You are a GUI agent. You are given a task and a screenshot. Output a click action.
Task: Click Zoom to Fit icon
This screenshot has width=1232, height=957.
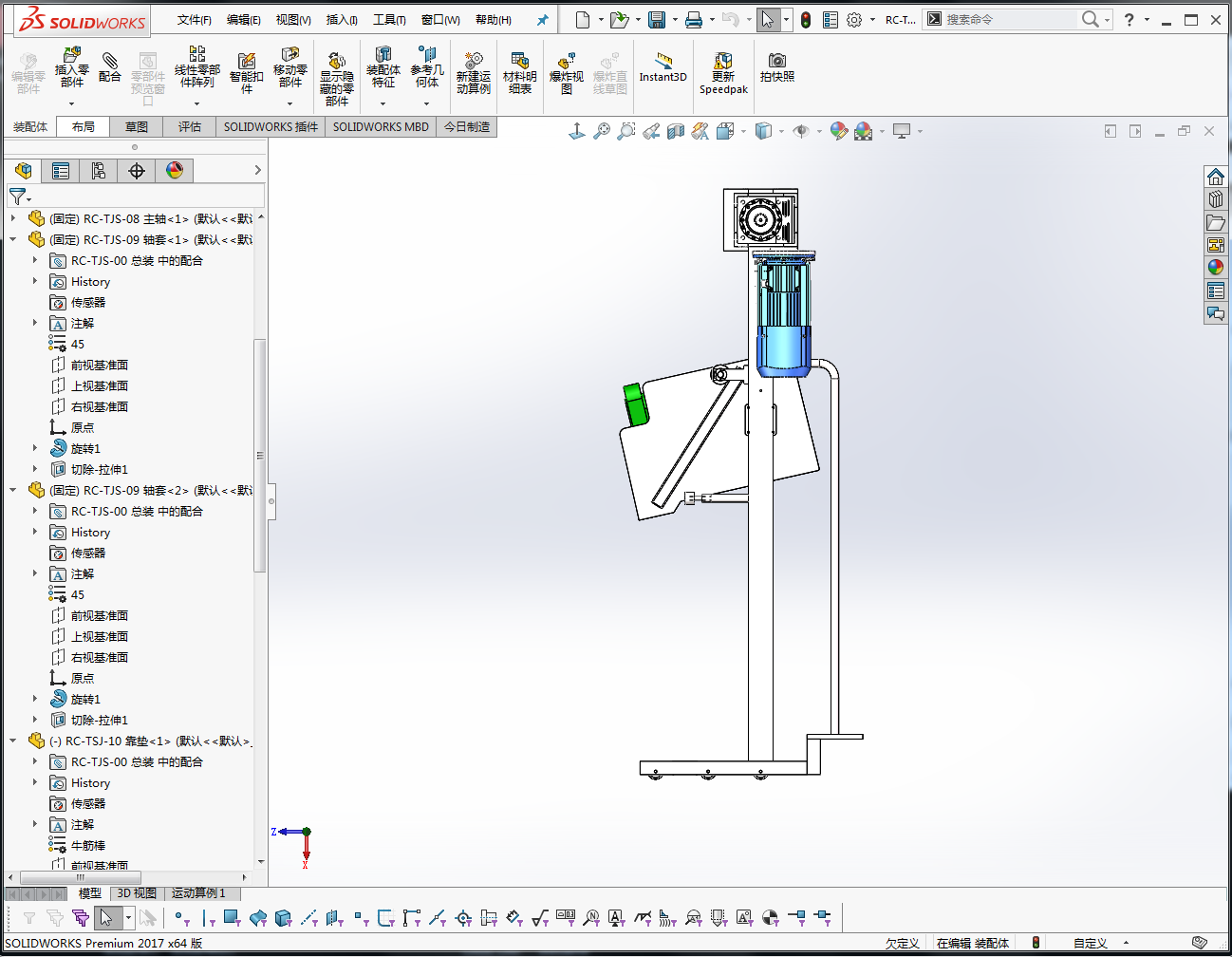602,131
